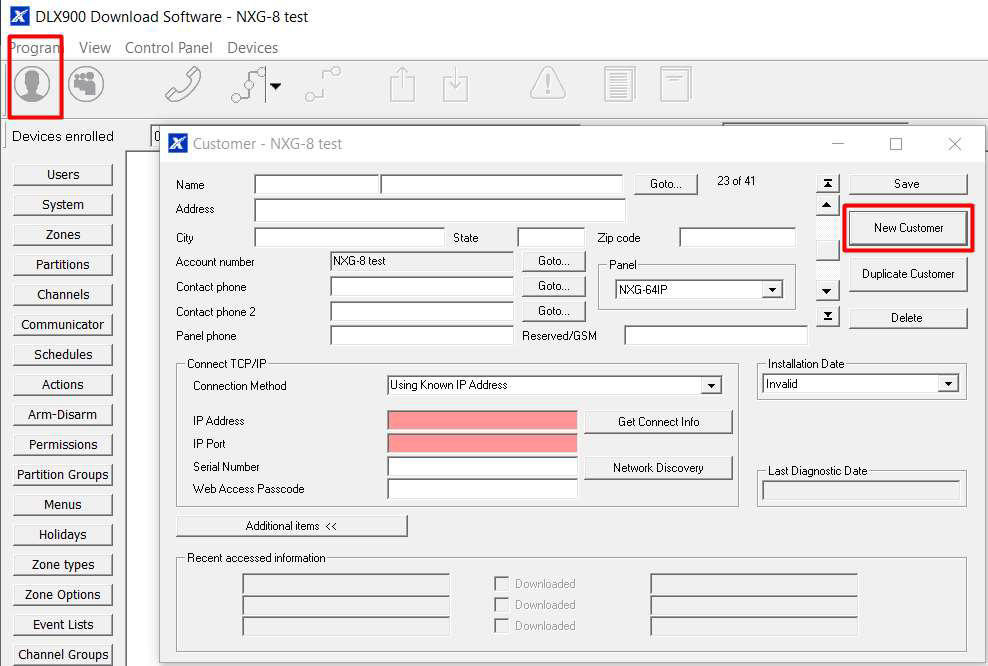The width and height of the screenshot is (988, 666).
Task: Click the Duplicate Customer button
Action: pos(908,274)
